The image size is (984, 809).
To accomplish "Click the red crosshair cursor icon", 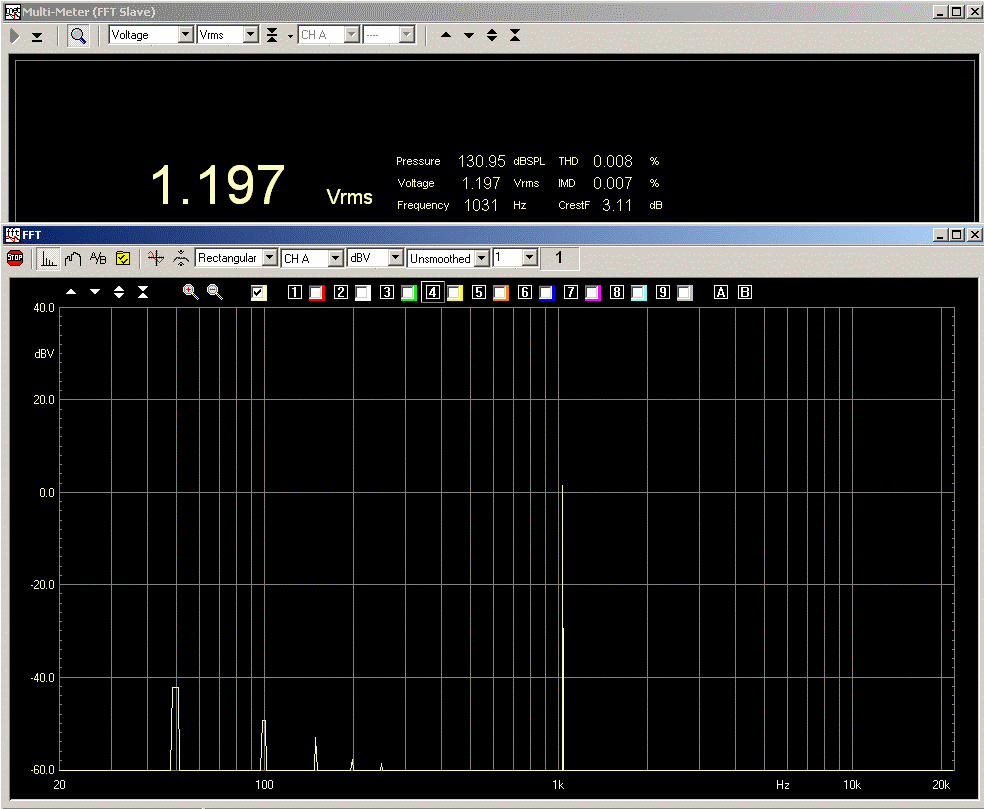I will click(155, 258).
